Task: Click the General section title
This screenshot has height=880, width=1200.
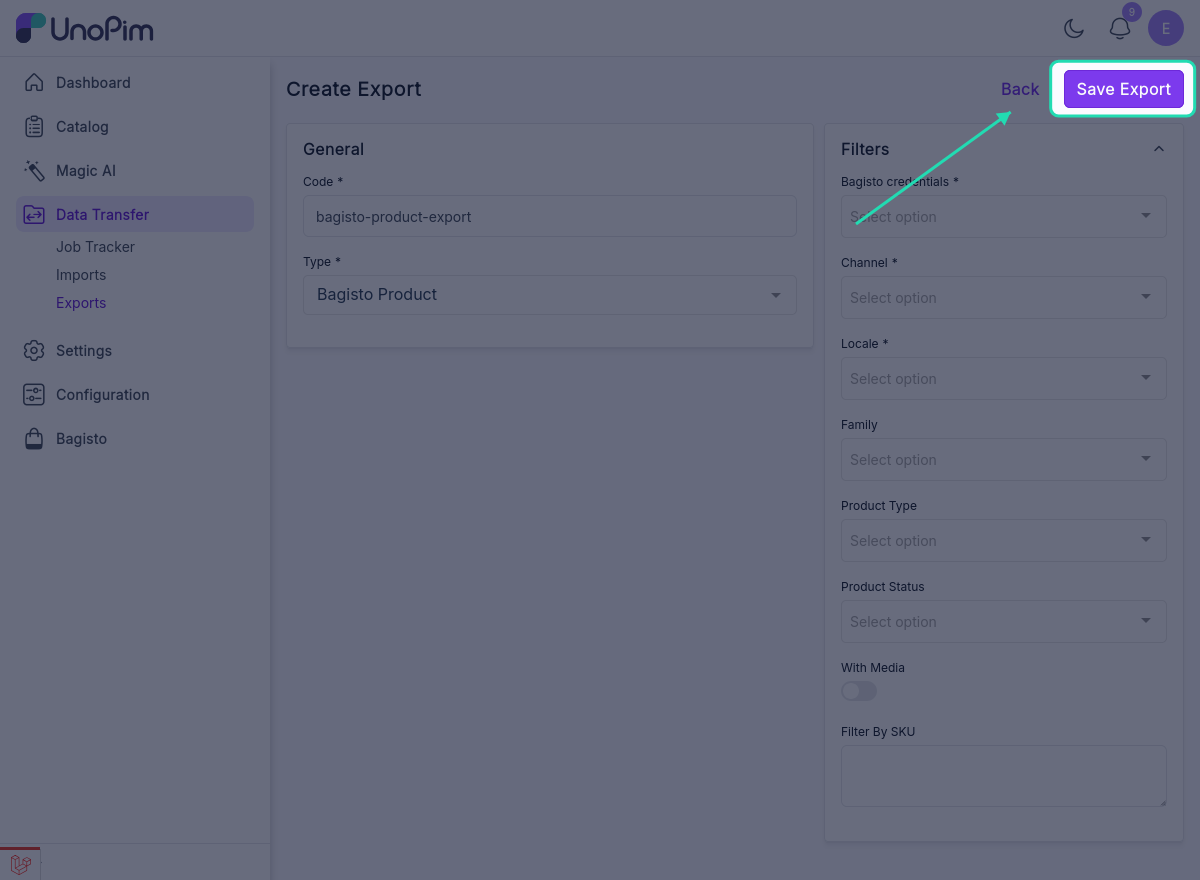Action: coord(333,149)
